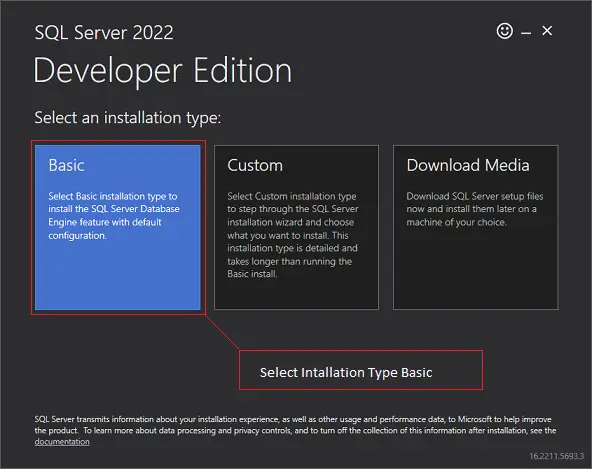
Task: Click the "Custom" tile heading
Action: (255, 165)
